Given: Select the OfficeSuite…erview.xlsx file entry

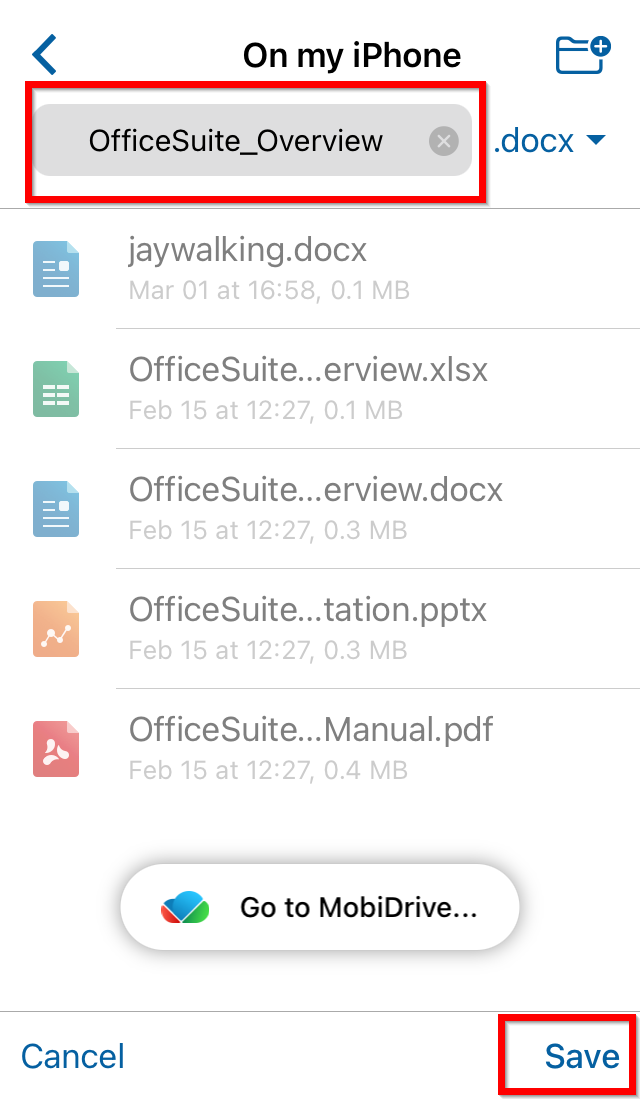Looking at the screenshot, I should [320, 389].
